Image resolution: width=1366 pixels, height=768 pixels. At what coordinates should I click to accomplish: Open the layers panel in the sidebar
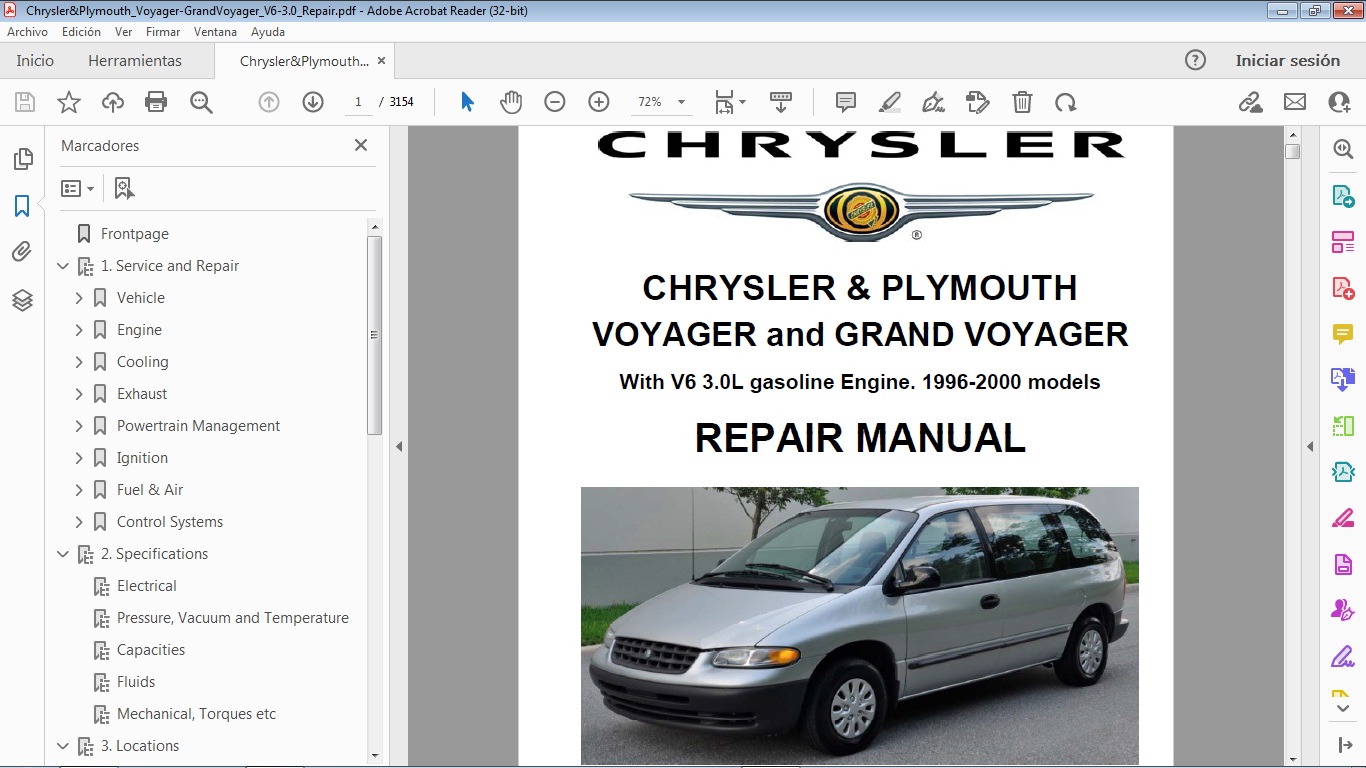coord(22,300)
